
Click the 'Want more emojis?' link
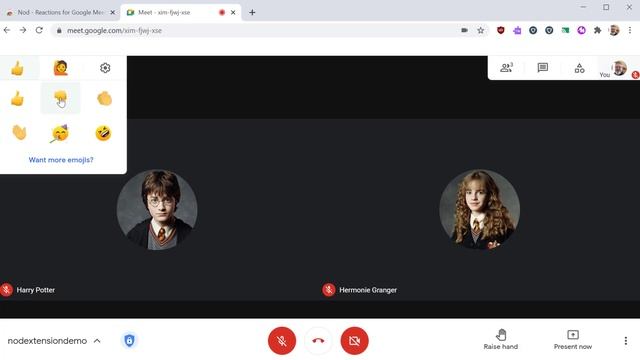pos(61,160)
